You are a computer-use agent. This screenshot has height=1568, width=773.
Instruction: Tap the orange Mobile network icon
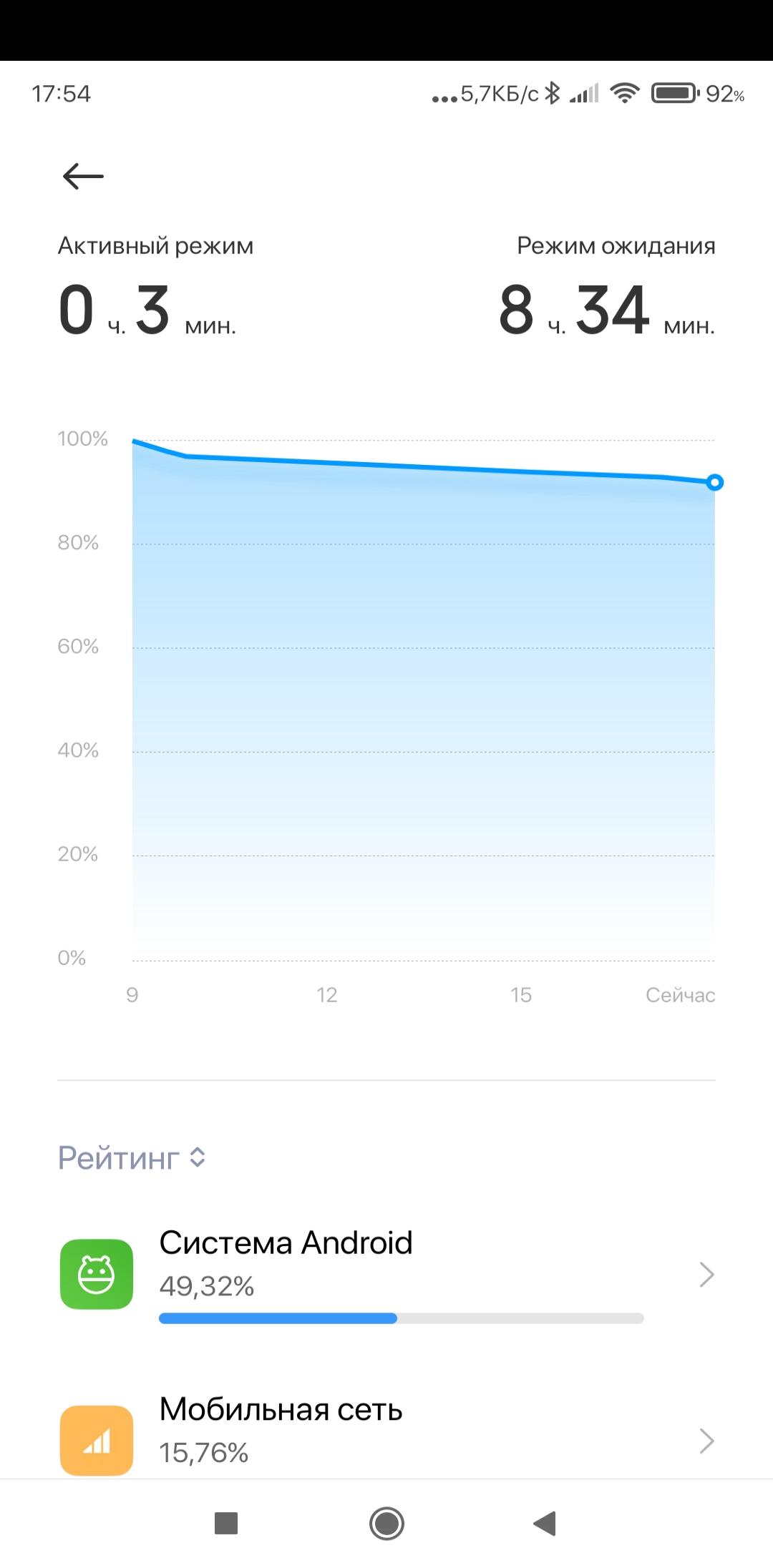click(x=97, y=1440)
